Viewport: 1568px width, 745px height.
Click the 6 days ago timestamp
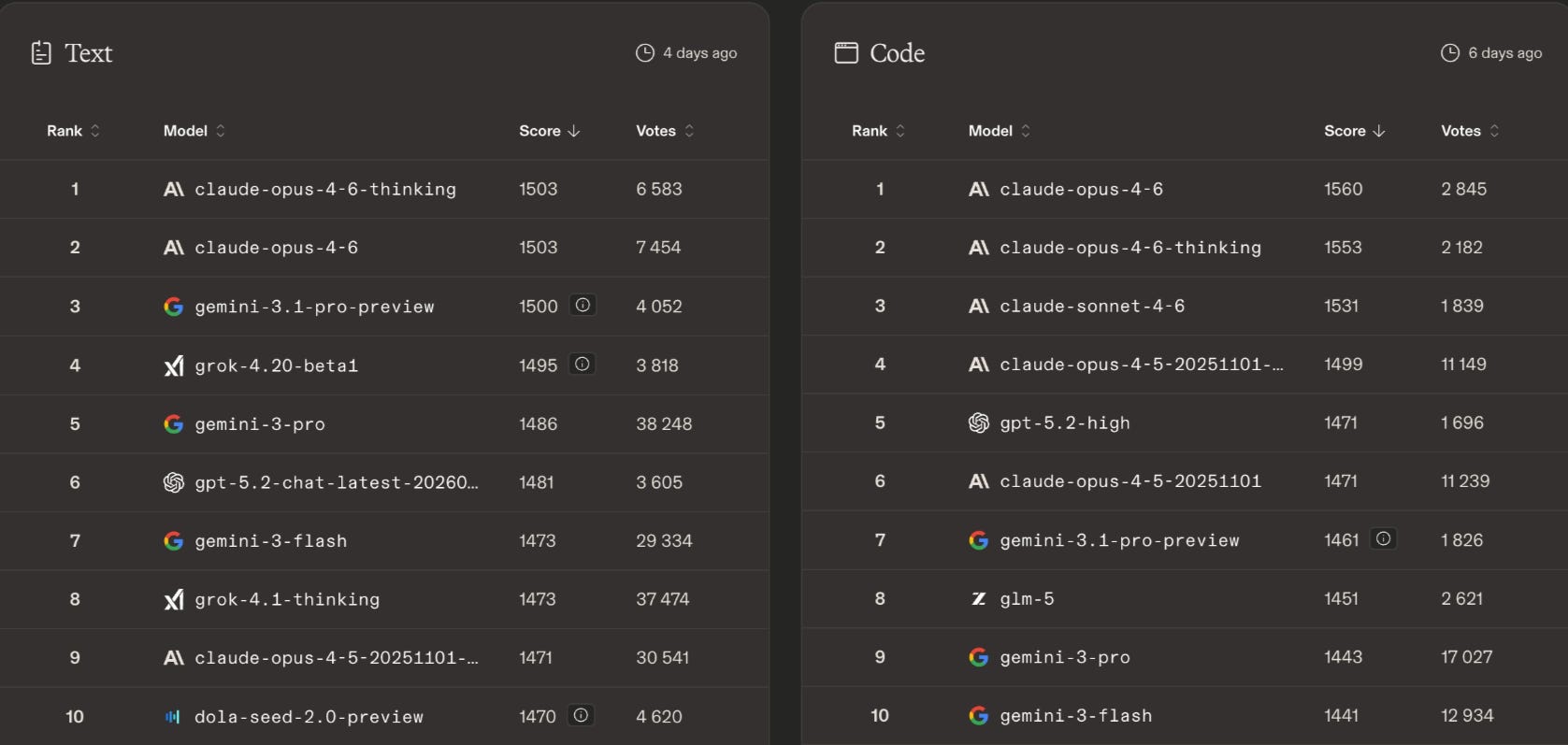click(1505, 53)
